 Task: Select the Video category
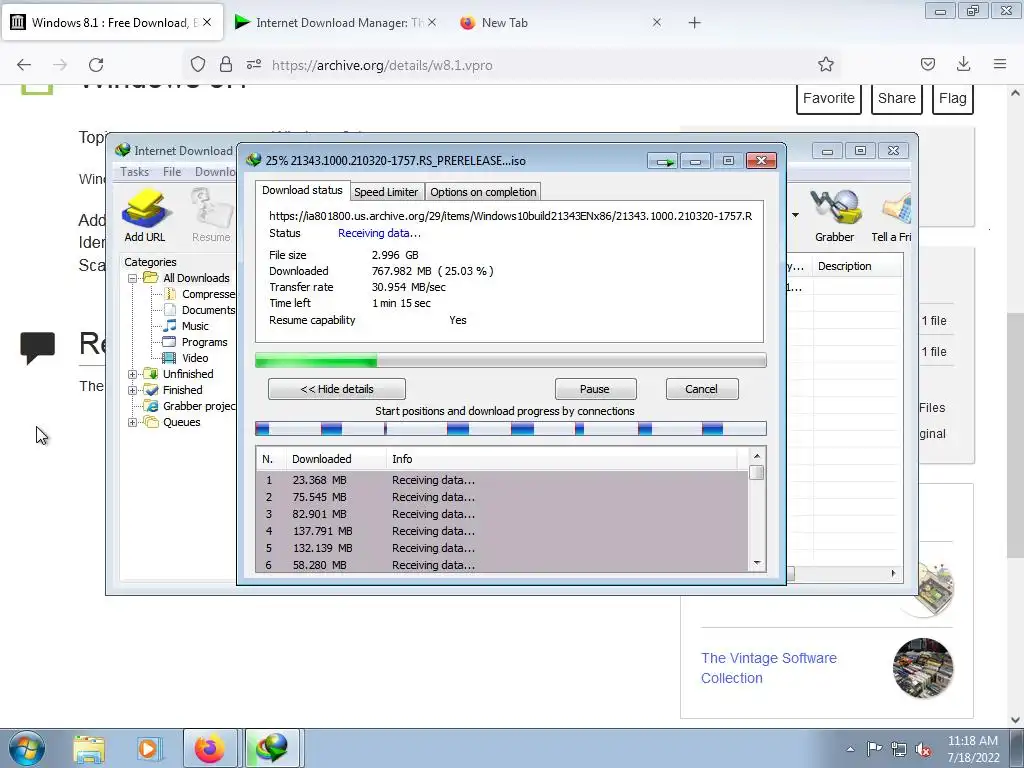coord(187,358)
